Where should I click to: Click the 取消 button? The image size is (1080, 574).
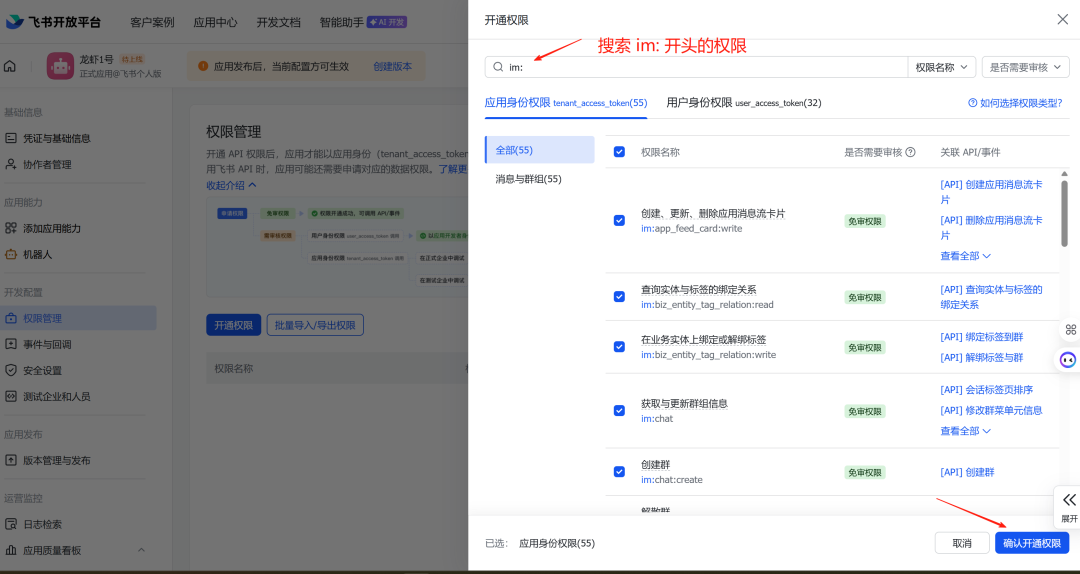[961, 543]
